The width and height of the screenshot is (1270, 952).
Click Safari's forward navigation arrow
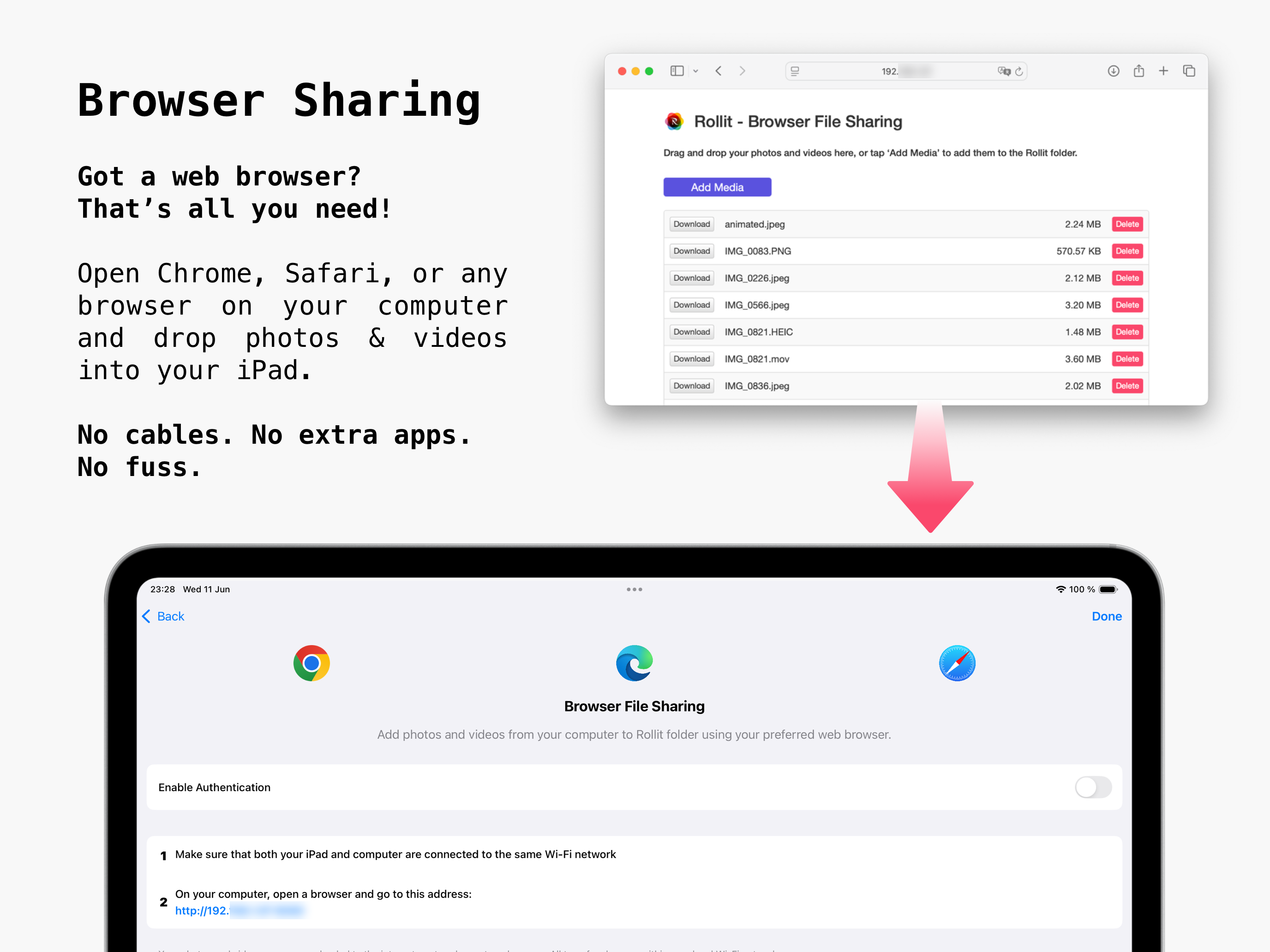click(x=743, y=71)
